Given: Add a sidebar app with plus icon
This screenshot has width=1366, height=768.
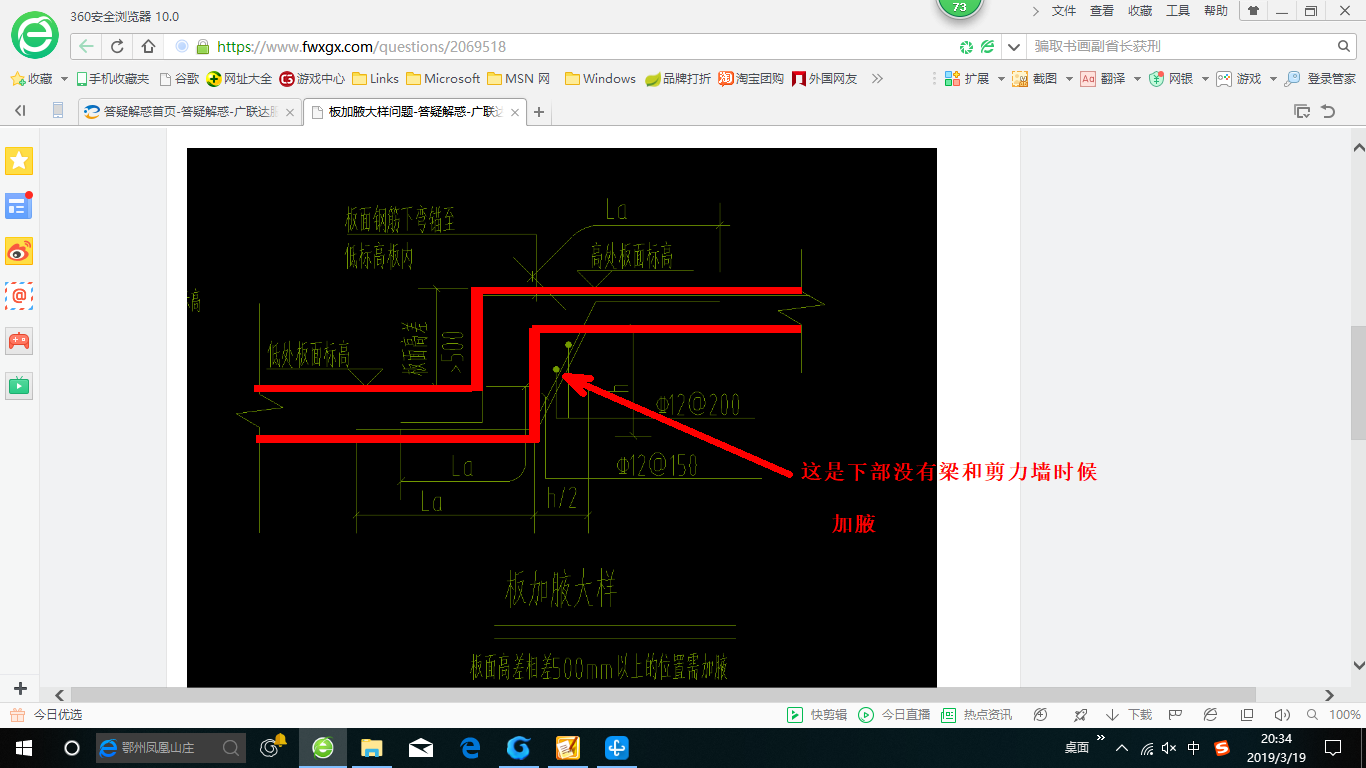Looking at the screenshot, I should [20, 689].
